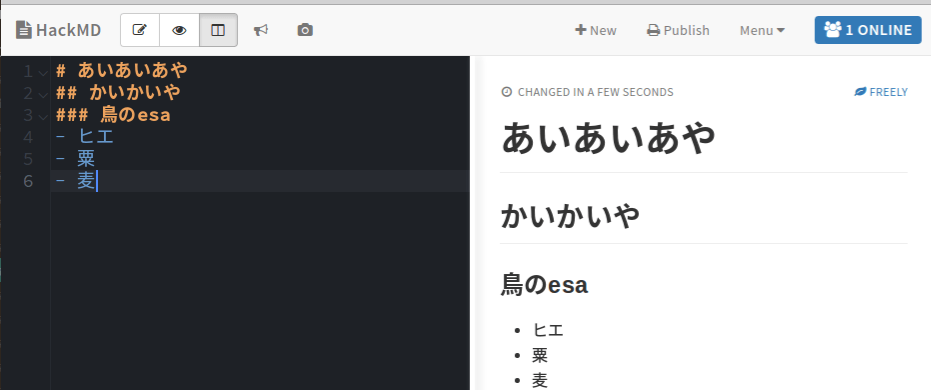Place cursor in '## かいかいや' editor line
931x390 pixels.
pyautogui.click(x=118, y=93)
